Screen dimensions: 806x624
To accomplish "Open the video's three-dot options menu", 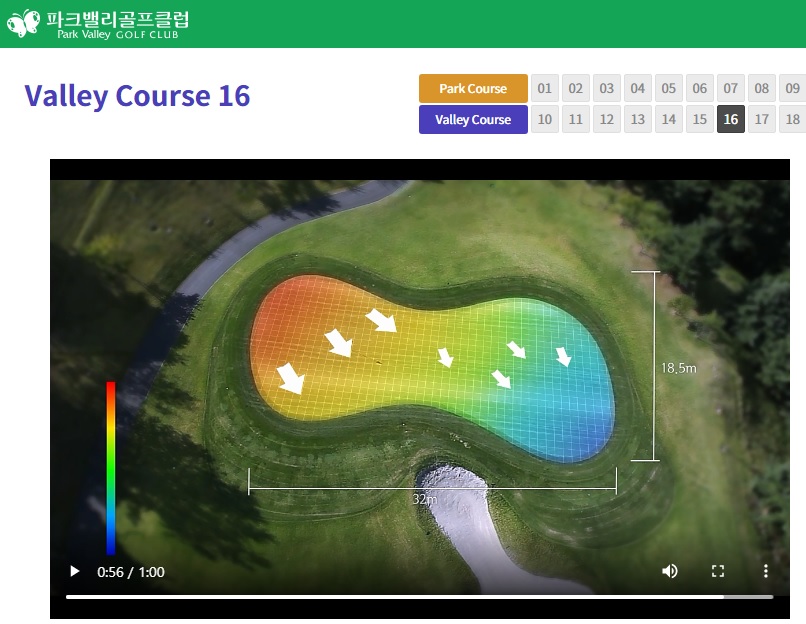I will pos(765,571).
